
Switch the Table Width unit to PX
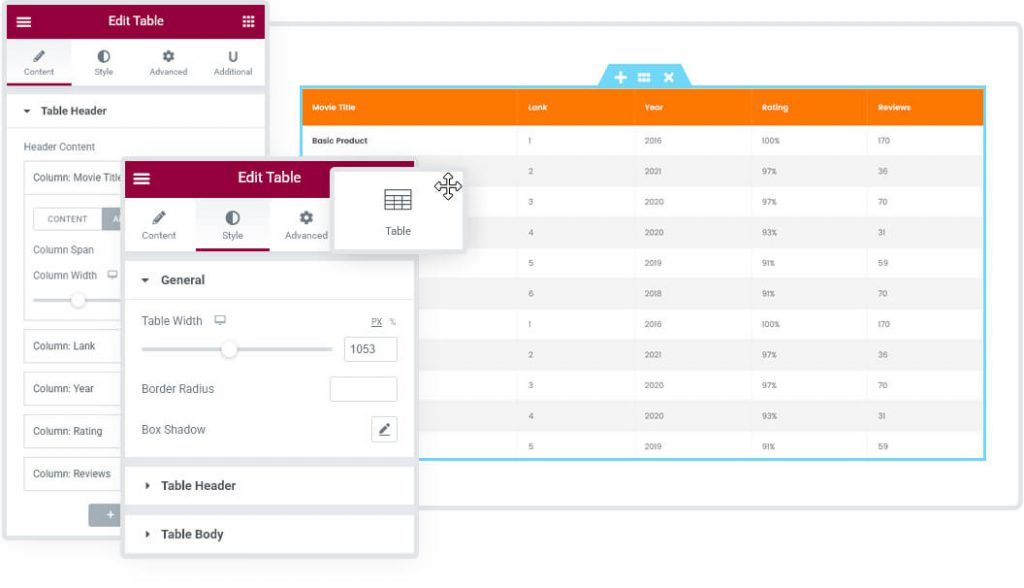coord(376,321)
